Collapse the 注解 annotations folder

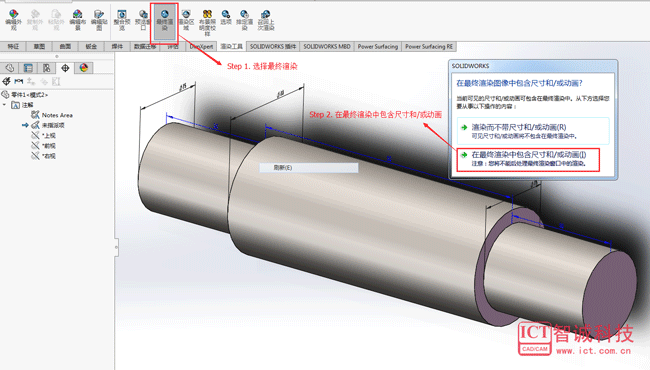pos(5,105)
